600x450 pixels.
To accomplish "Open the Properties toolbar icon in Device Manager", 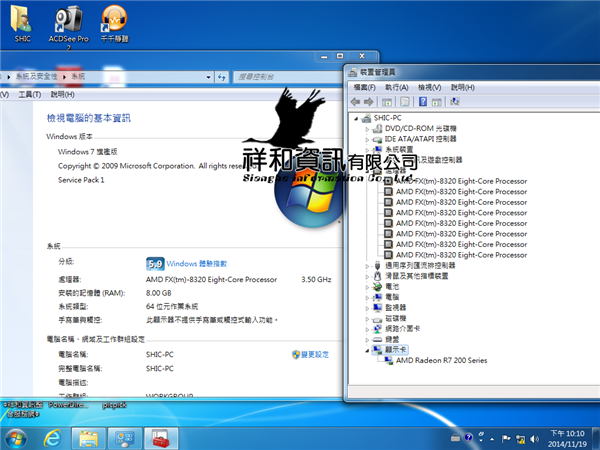I will coord(404,102).
